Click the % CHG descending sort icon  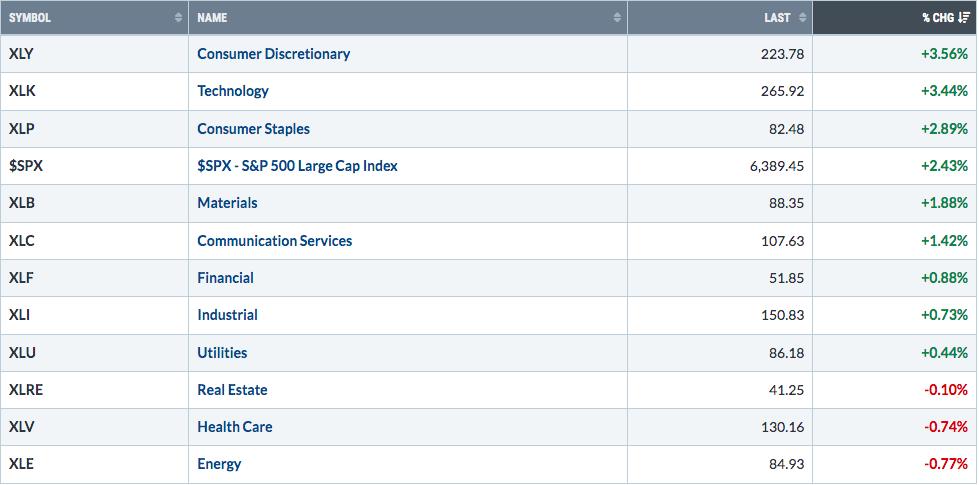click(964, 18)
